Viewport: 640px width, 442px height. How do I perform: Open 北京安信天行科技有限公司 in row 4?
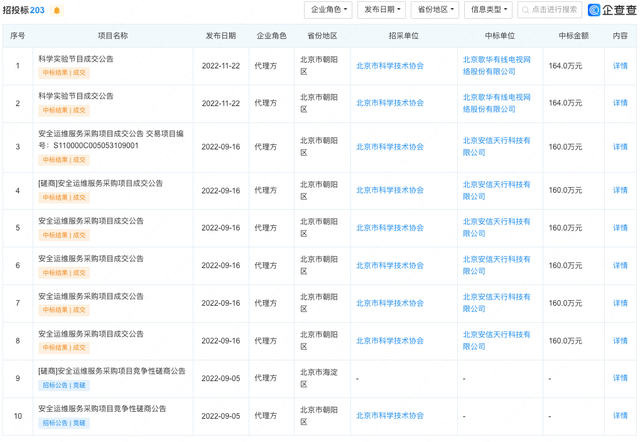496,191
